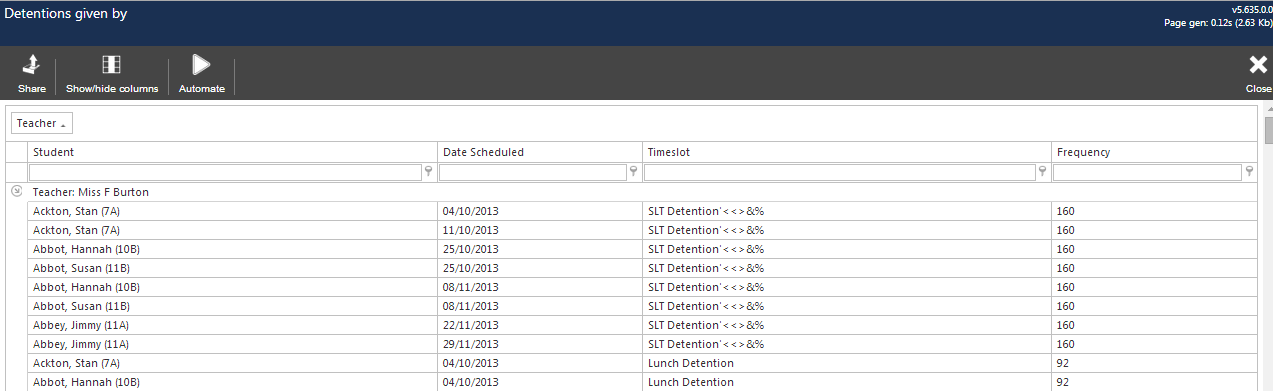The width and height of the screenshot is (1273, 391).
Task: Select first Lunch Detention row for Ackton, Stan
Action: [642, 363]
